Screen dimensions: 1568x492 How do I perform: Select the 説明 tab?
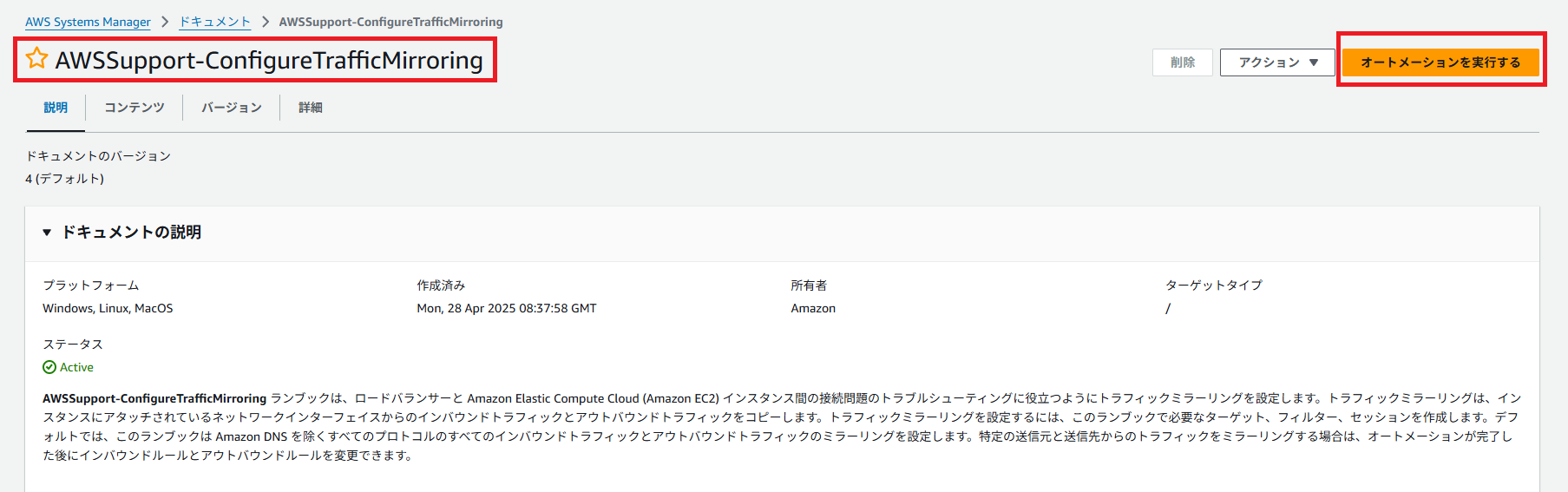pyautogui.click(x=56, y=108)
